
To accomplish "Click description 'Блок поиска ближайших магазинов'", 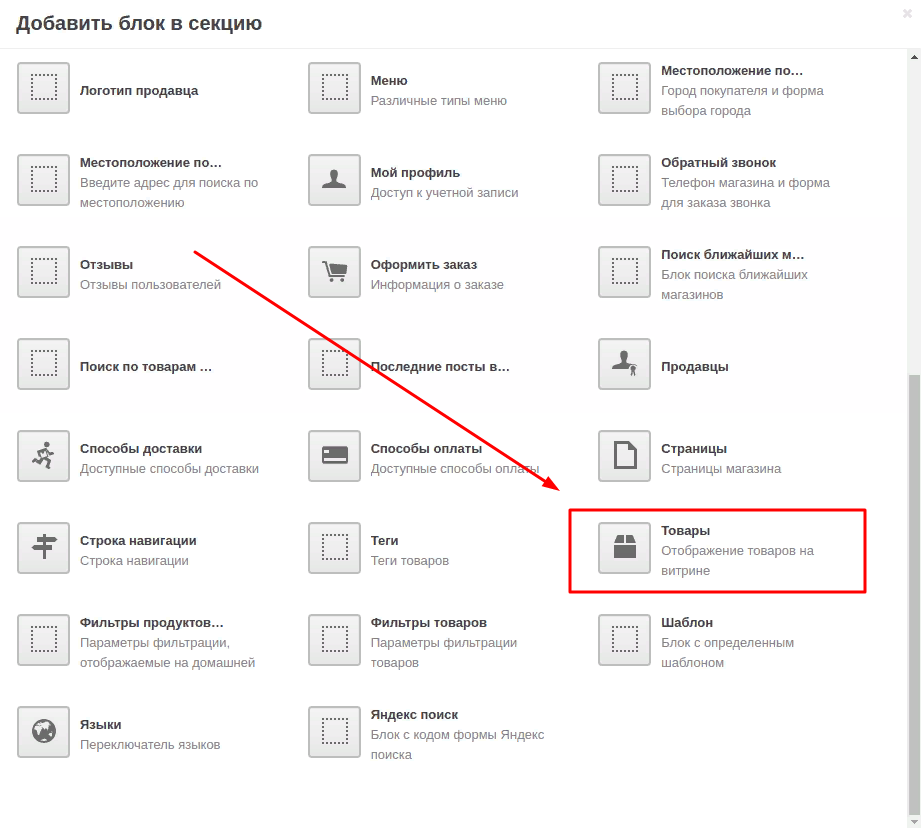I will [x=734, y=285].
